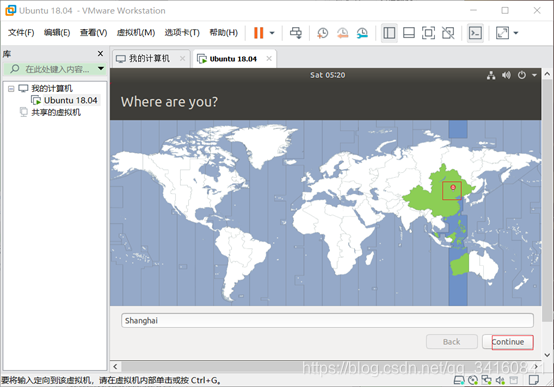
Task: Click the Ubuntu network status icon
Action: (x=491, y=75)
